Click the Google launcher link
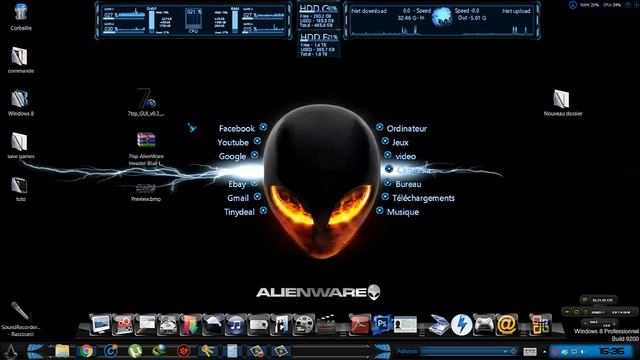 (232, 156)
